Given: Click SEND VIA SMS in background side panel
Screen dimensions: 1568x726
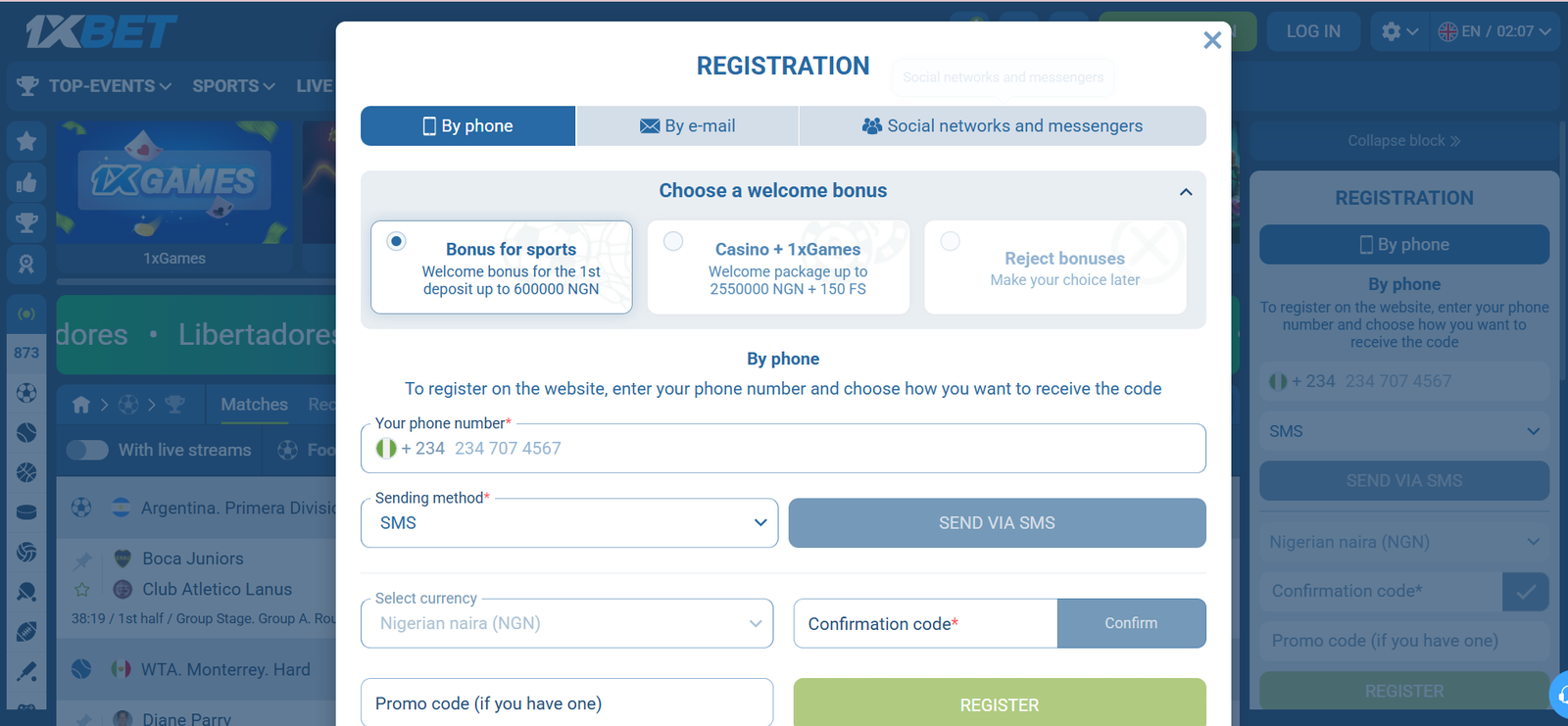Looking at the screenshot, I should pyautogui.click(x=1404, y=481).
